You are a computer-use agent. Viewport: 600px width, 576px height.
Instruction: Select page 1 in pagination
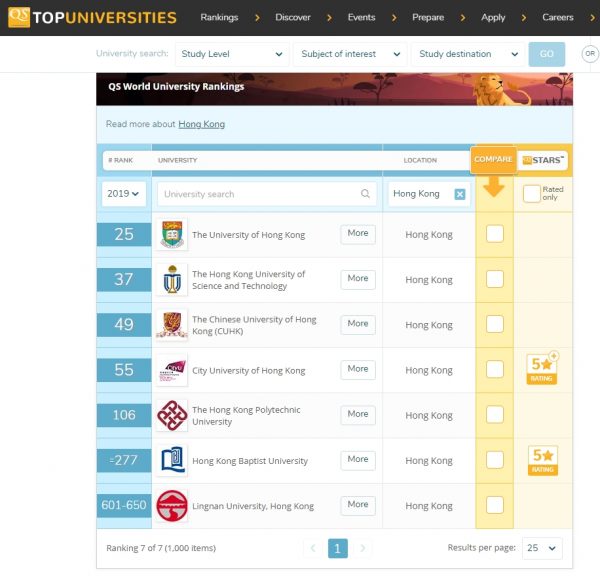tap(338, 548)
